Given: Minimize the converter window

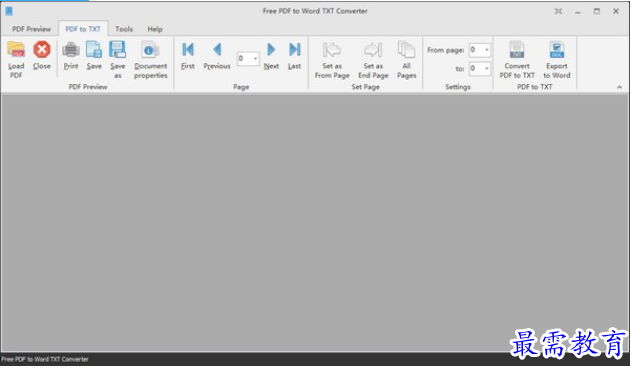Looking at the screenshot, I should tap(578, 12).
